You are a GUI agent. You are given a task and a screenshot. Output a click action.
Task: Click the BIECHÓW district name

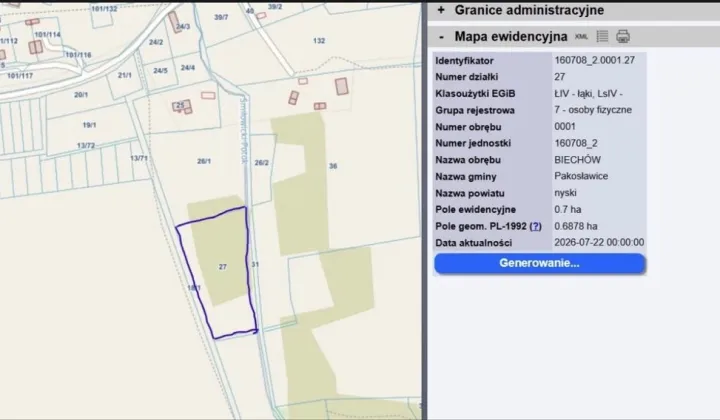[x=577, y=160]
